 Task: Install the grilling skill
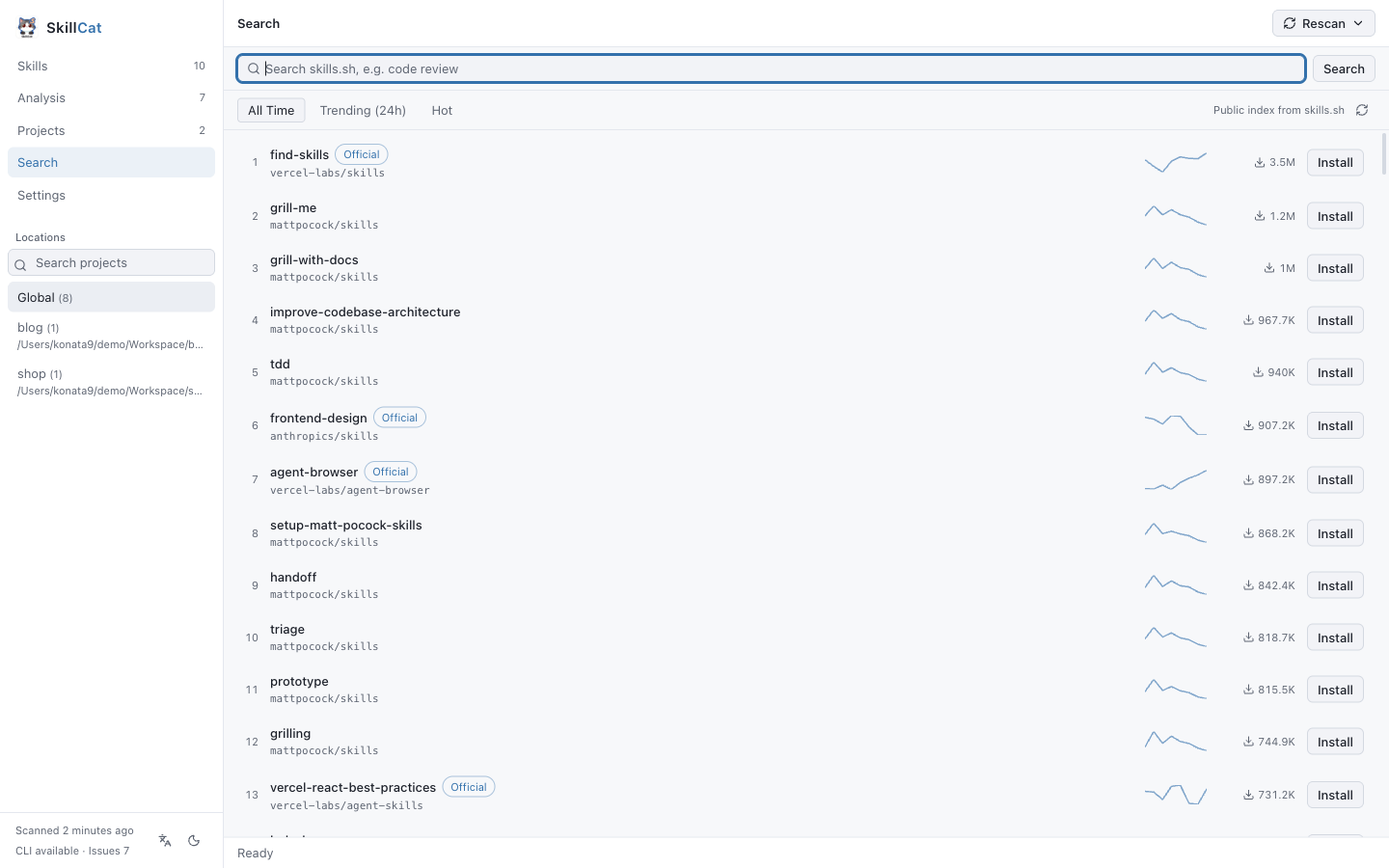click(x=1335, y=742)
